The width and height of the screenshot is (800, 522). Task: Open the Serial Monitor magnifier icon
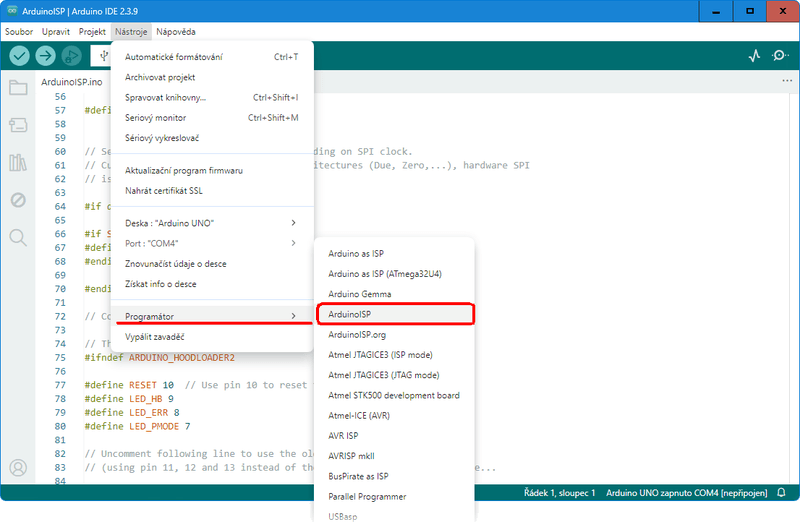(x=780, y=56)
